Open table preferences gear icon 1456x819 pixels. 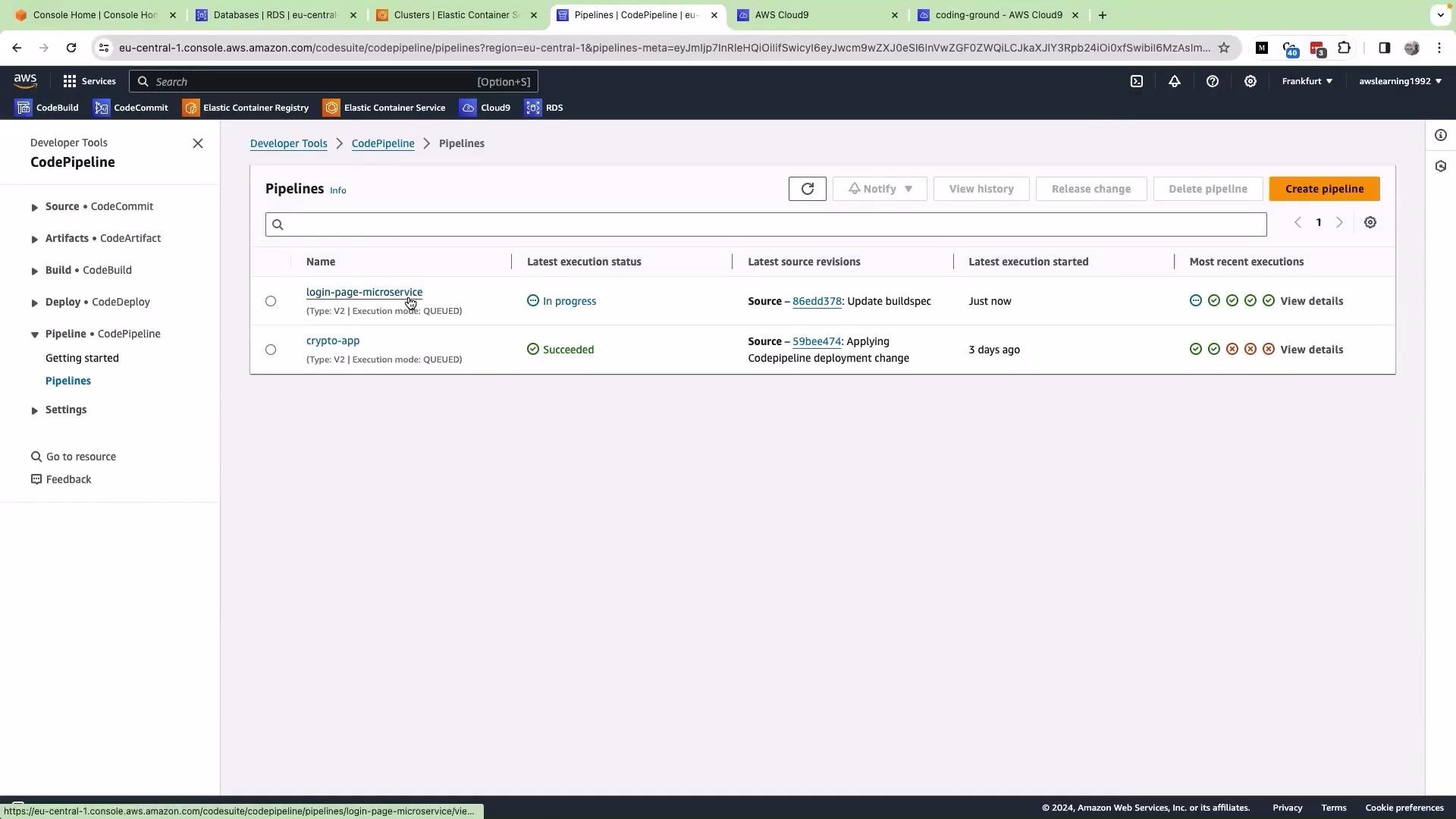tap(1370, 223)
